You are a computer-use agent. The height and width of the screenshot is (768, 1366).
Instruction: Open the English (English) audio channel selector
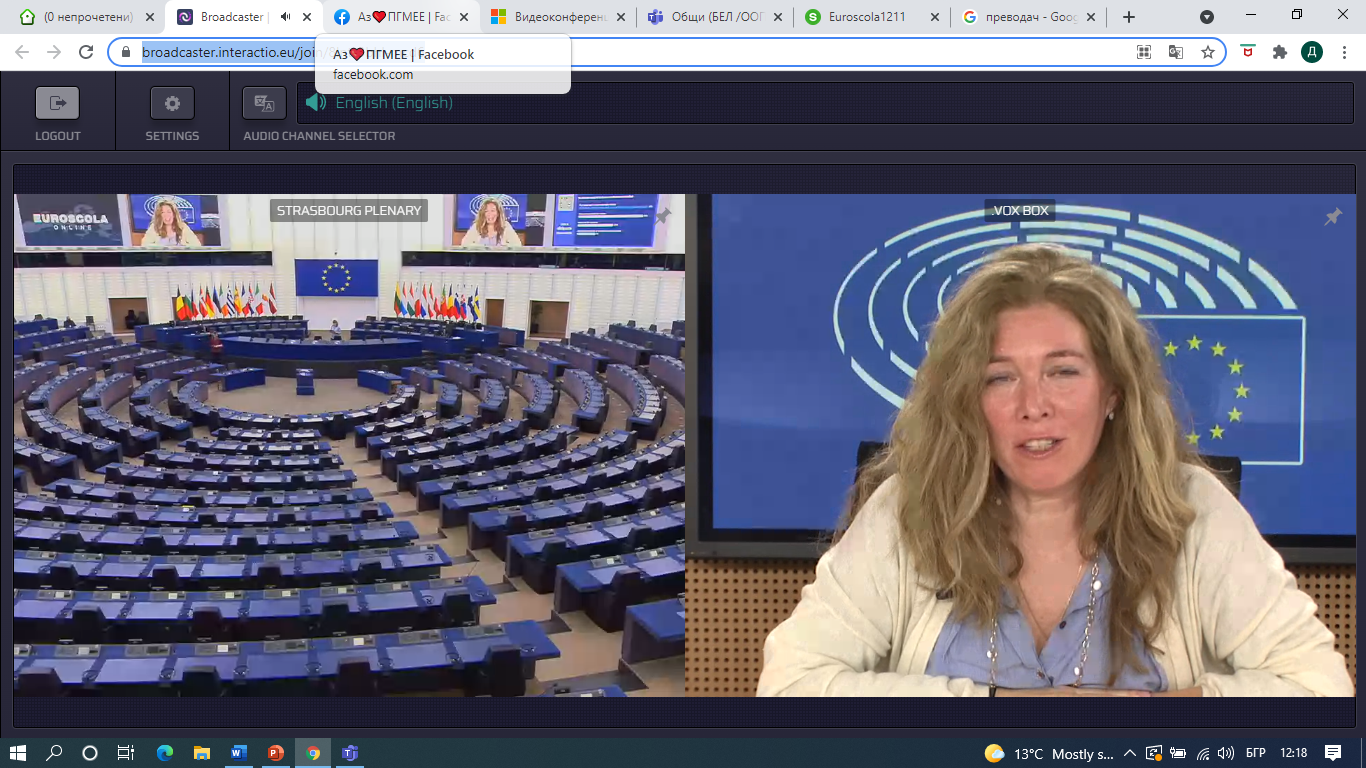click(x=394, y=103)
